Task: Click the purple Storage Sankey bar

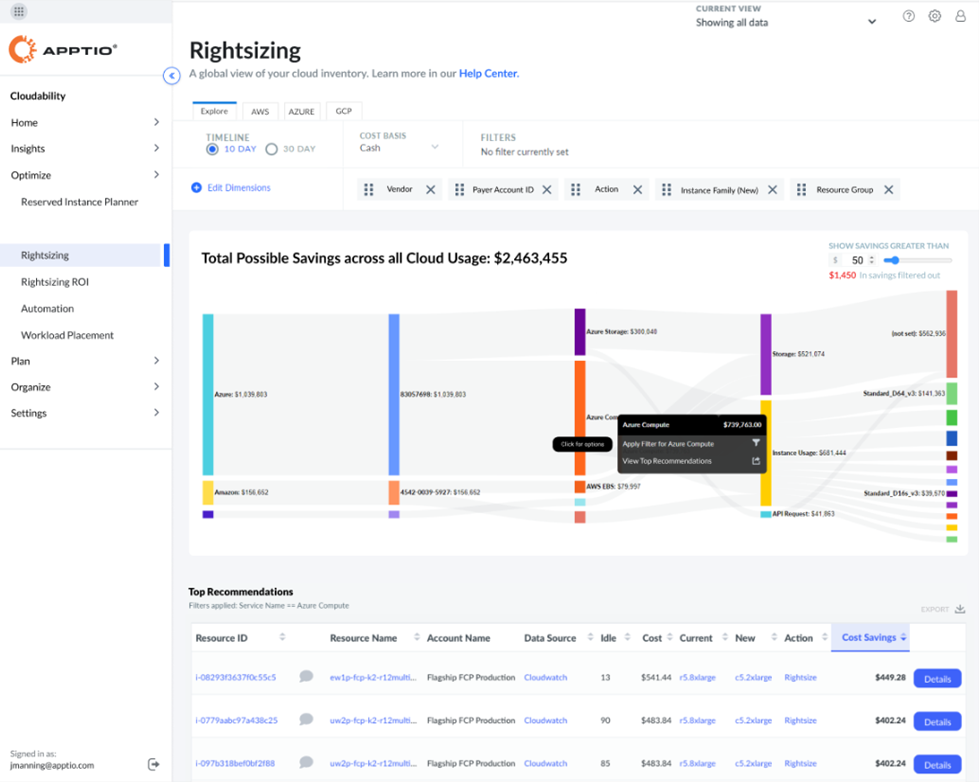Action: 765,354
